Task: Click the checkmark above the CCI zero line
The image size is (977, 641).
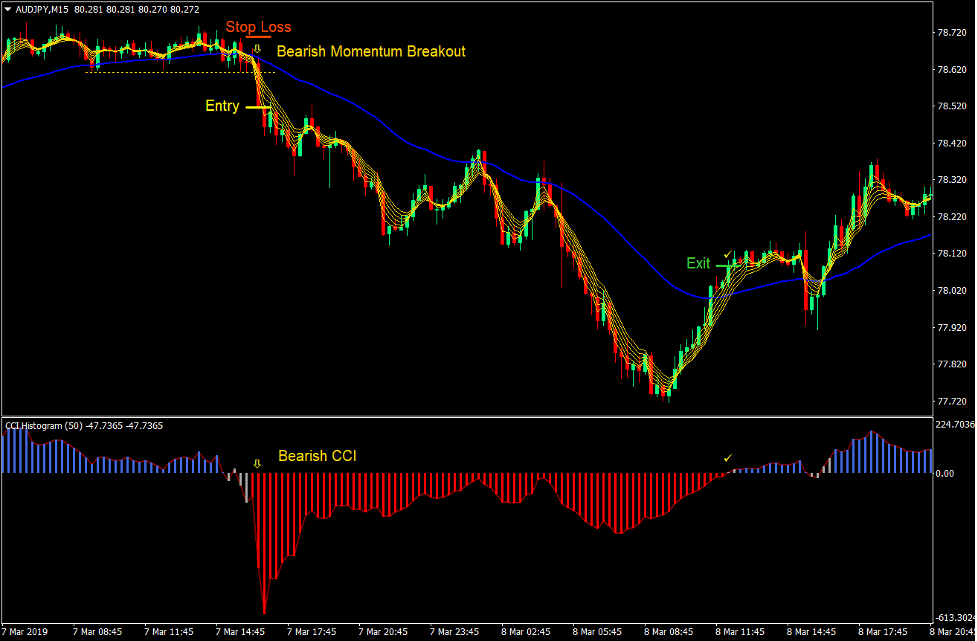Action: click(x=728, y=458)
